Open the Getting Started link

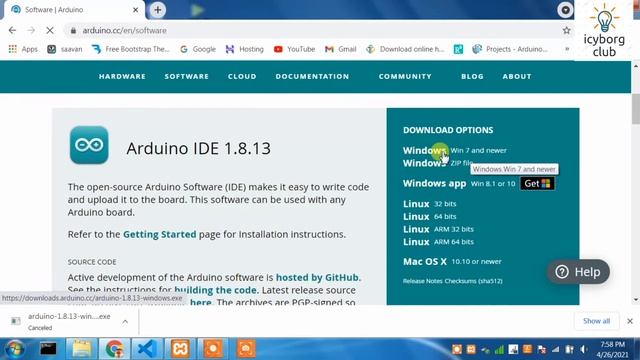tap(160, 234)
